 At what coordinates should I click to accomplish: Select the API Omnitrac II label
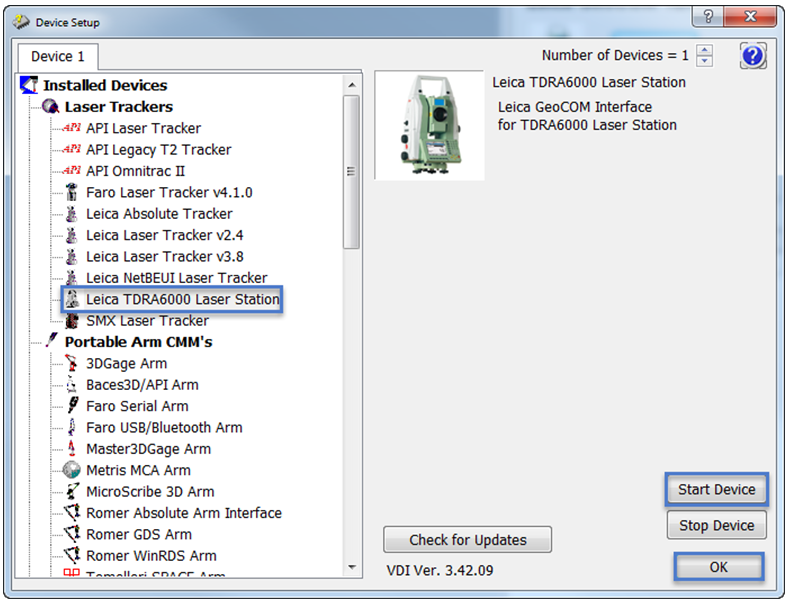pos(135,171)
